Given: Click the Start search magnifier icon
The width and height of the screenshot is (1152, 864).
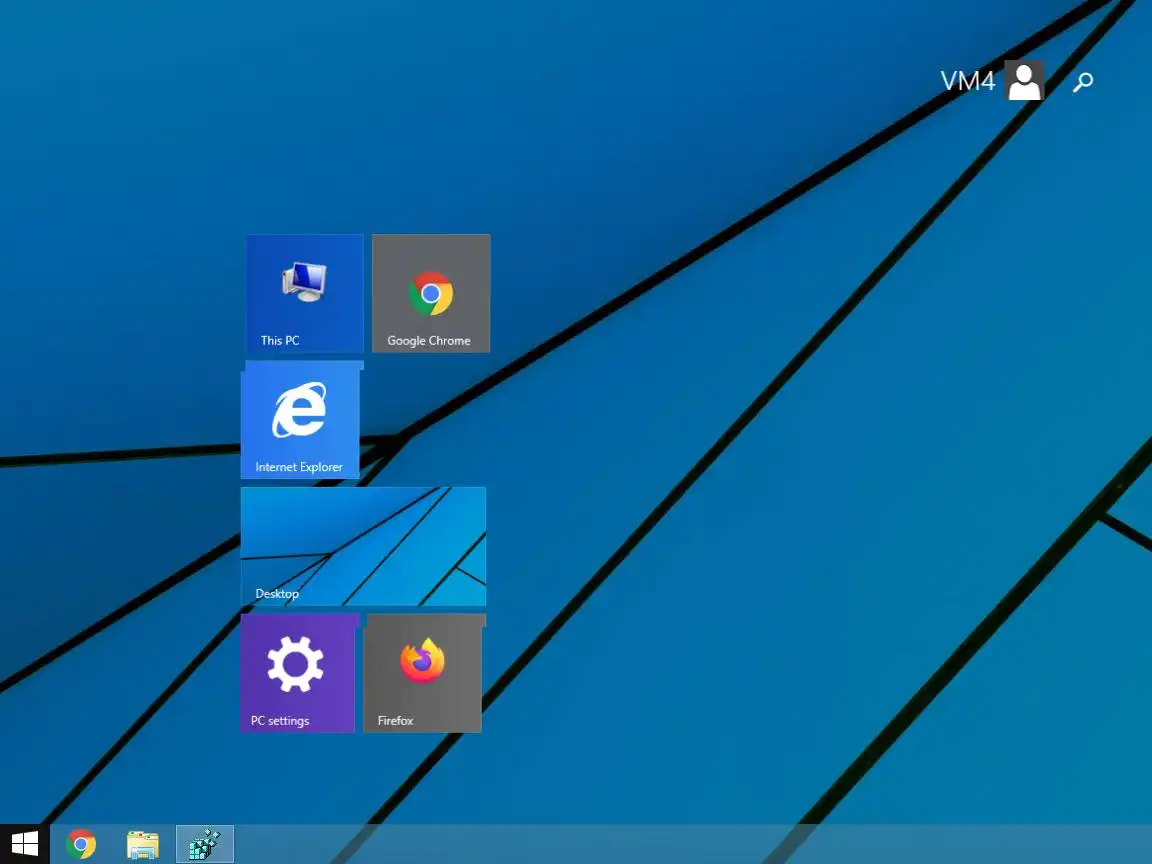Looking at the screenshot, I should point(1083,82).
